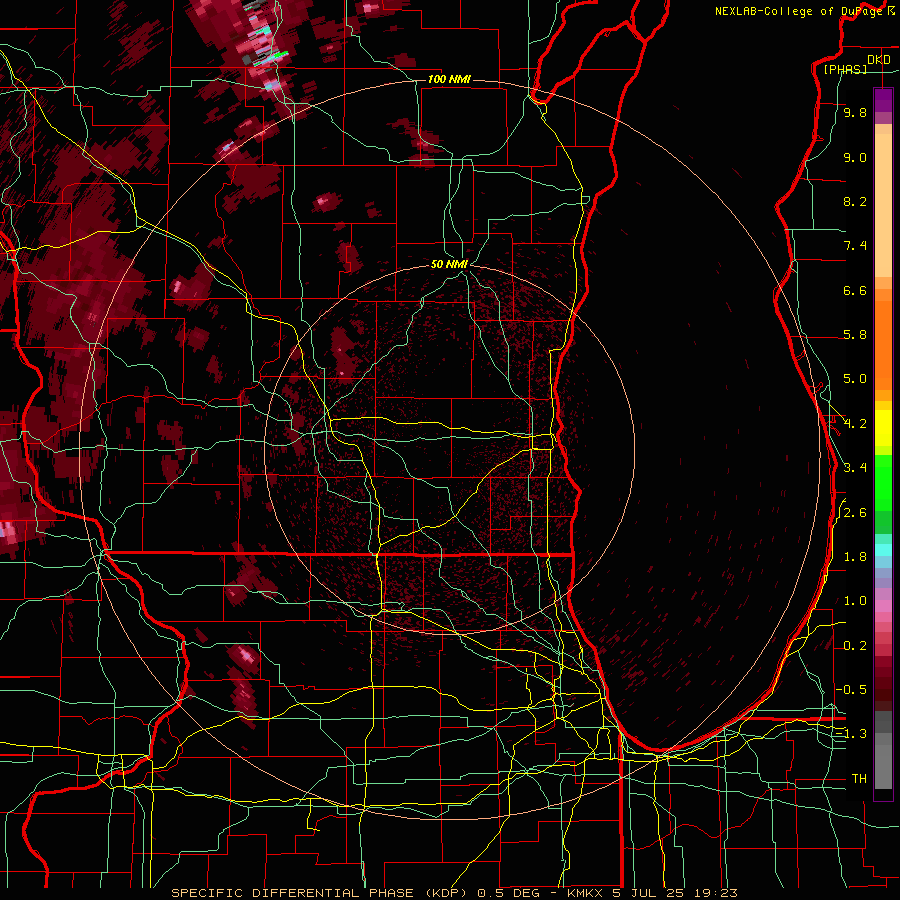This screenshot has height=900, width=900.
Task: Click the -1.3 scale value
Action: 852,734
